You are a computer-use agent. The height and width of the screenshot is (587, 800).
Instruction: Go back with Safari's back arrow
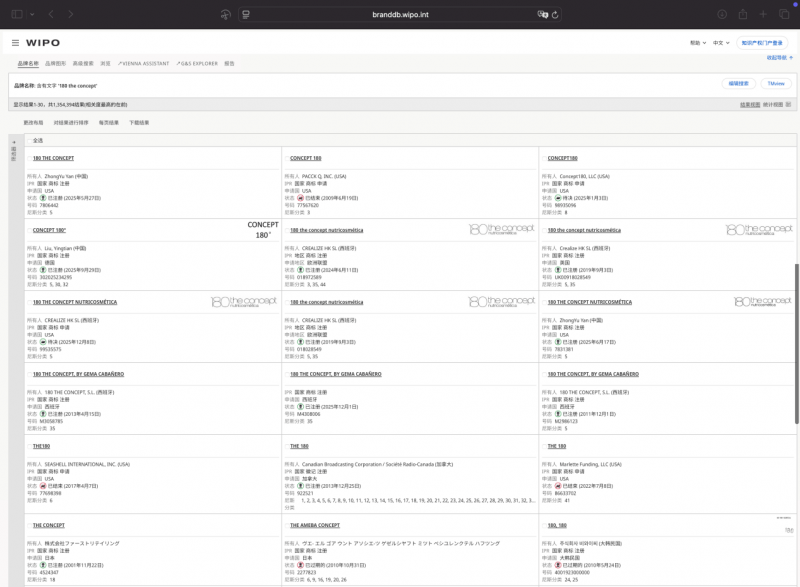coord(52,14)
